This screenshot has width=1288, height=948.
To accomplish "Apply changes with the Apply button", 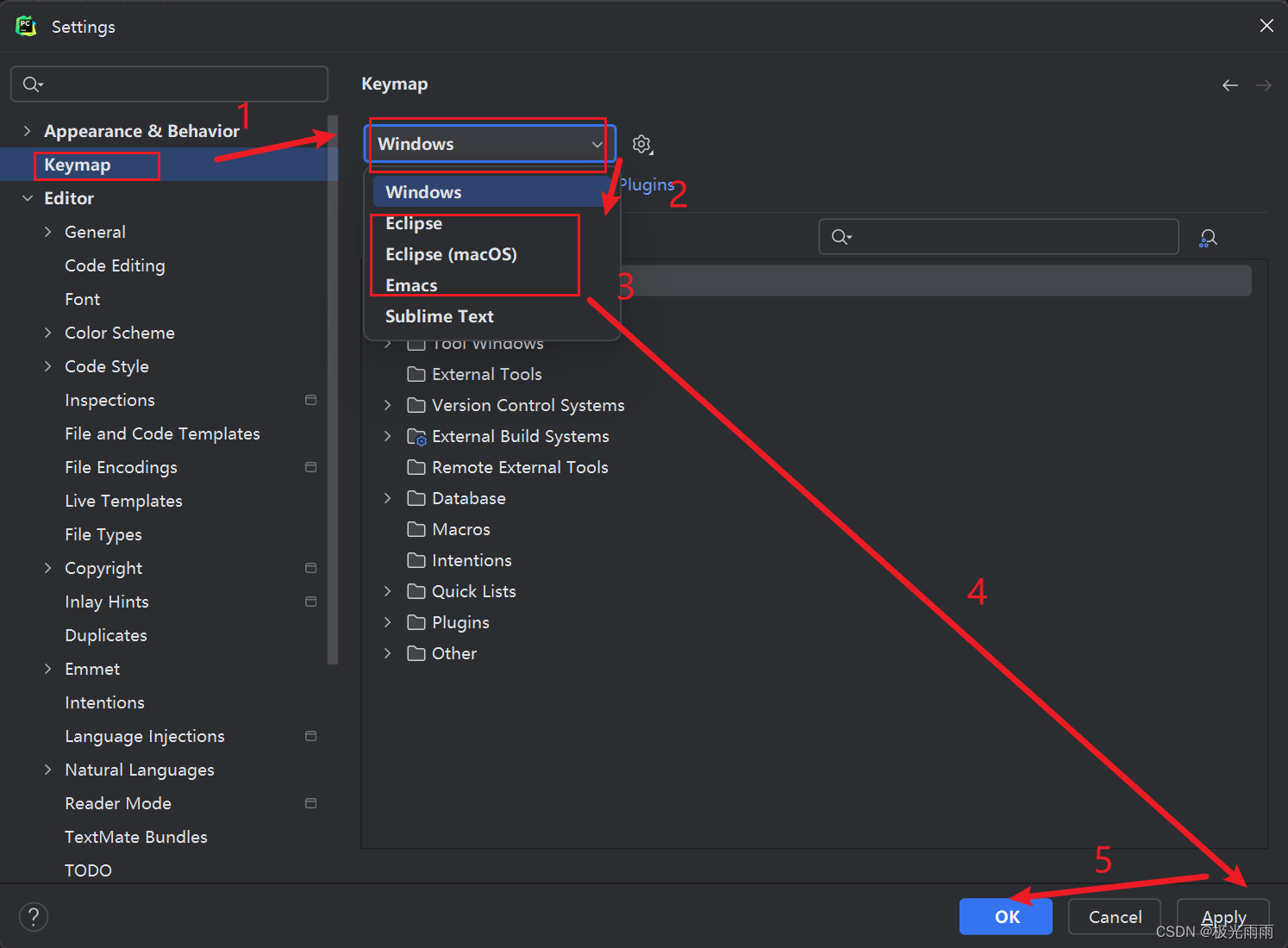I will coord(1223,916).
